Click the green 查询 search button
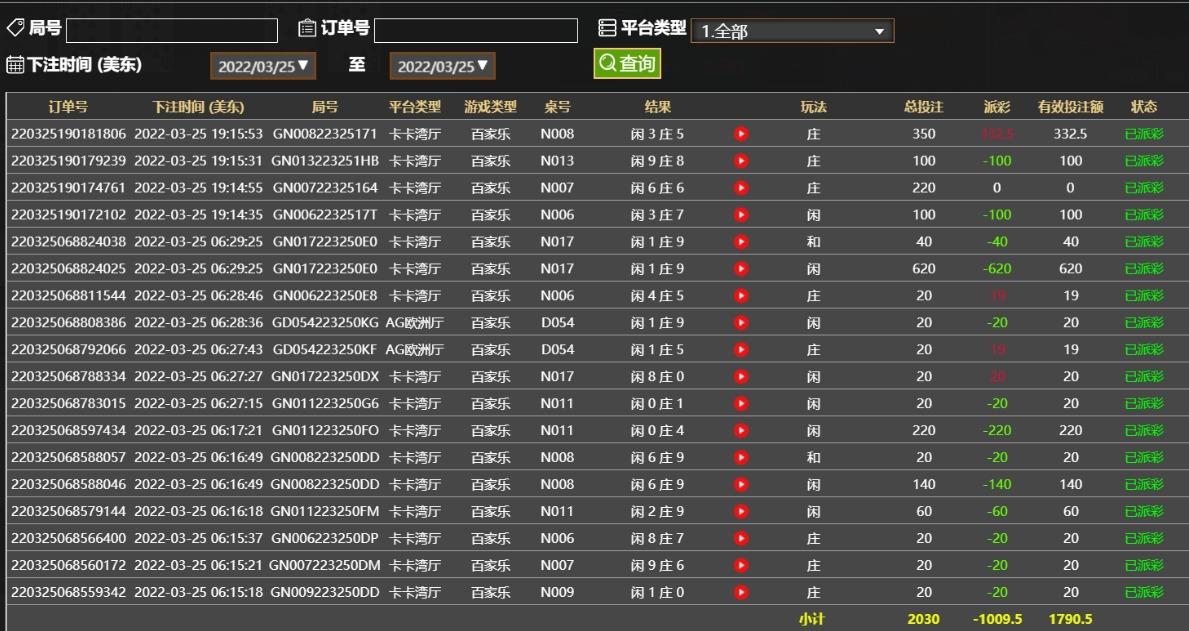The height and width of the screenshot is (631, 1189). [x=627, y=64]
